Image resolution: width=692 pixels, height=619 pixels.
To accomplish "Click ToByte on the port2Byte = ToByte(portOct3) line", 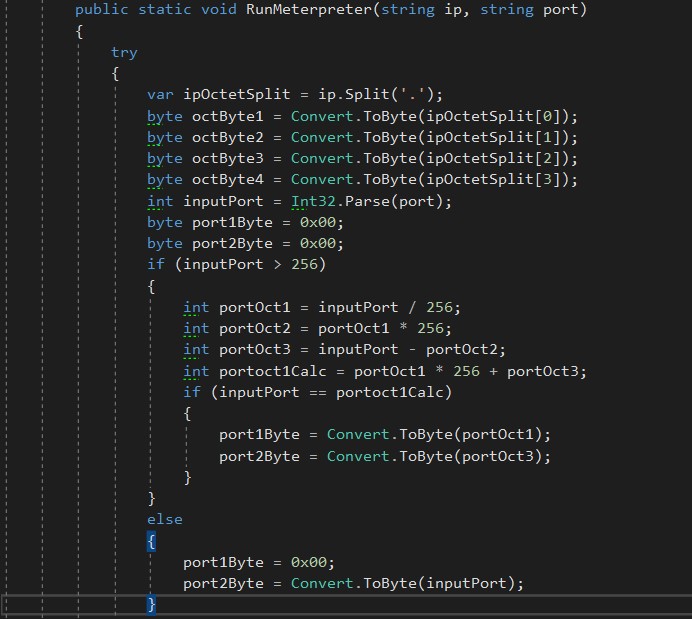I will pyautogui.click(x=425, y=456).
